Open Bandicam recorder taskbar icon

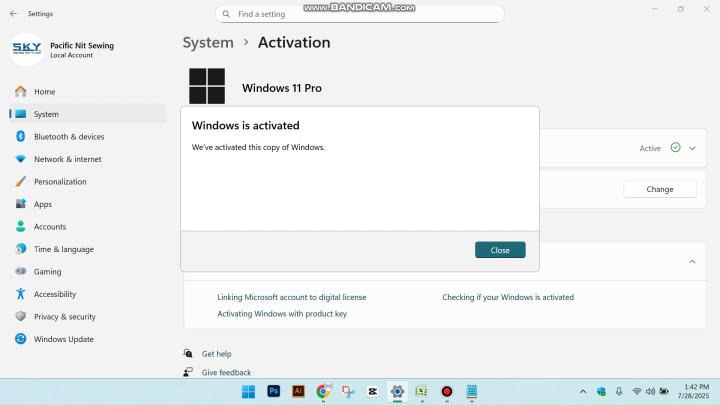click(446, 391)
